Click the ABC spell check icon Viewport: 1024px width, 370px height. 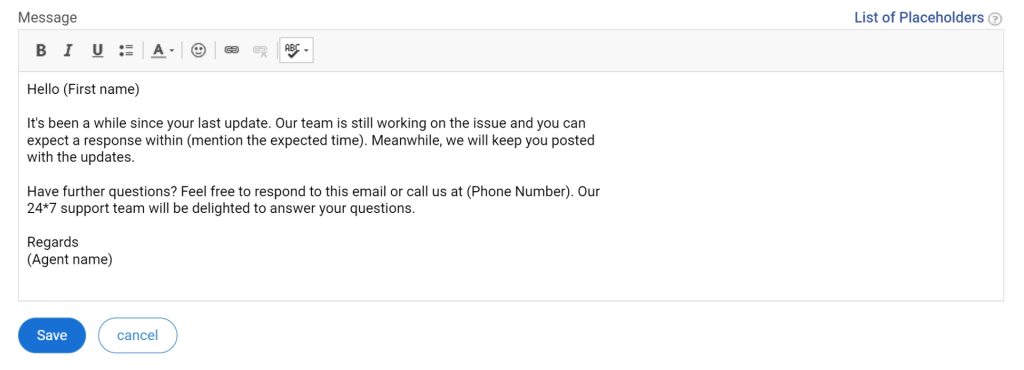293,50
